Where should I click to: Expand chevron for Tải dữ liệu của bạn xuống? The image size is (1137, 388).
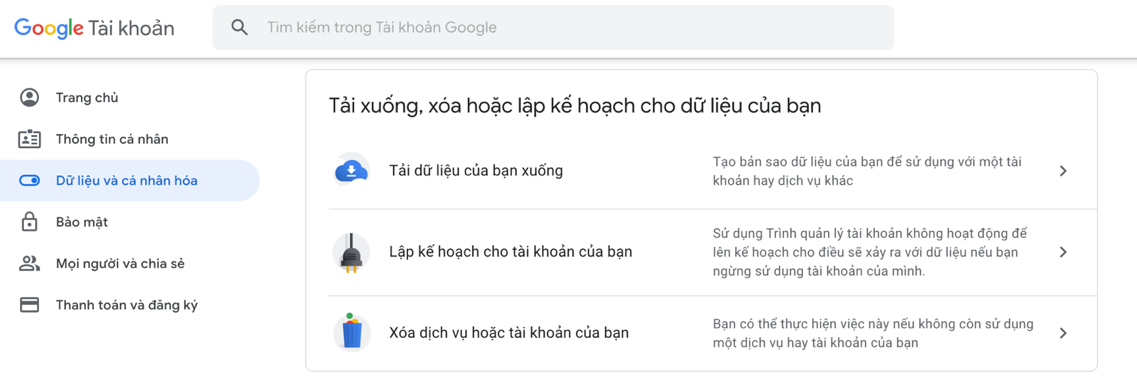[1063, 171]
